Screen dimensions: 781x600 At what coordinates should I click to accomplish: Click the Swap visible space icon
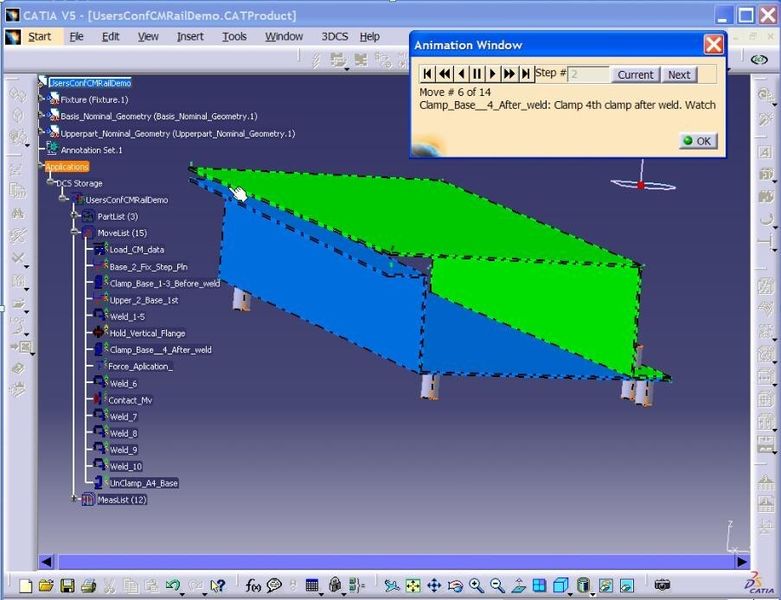[627, 586]
